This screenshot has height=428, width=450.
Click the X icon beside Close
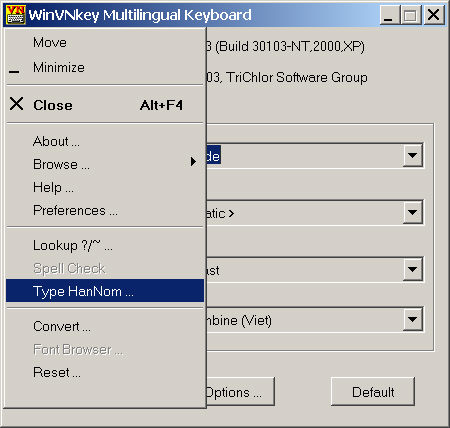[17, 104]
